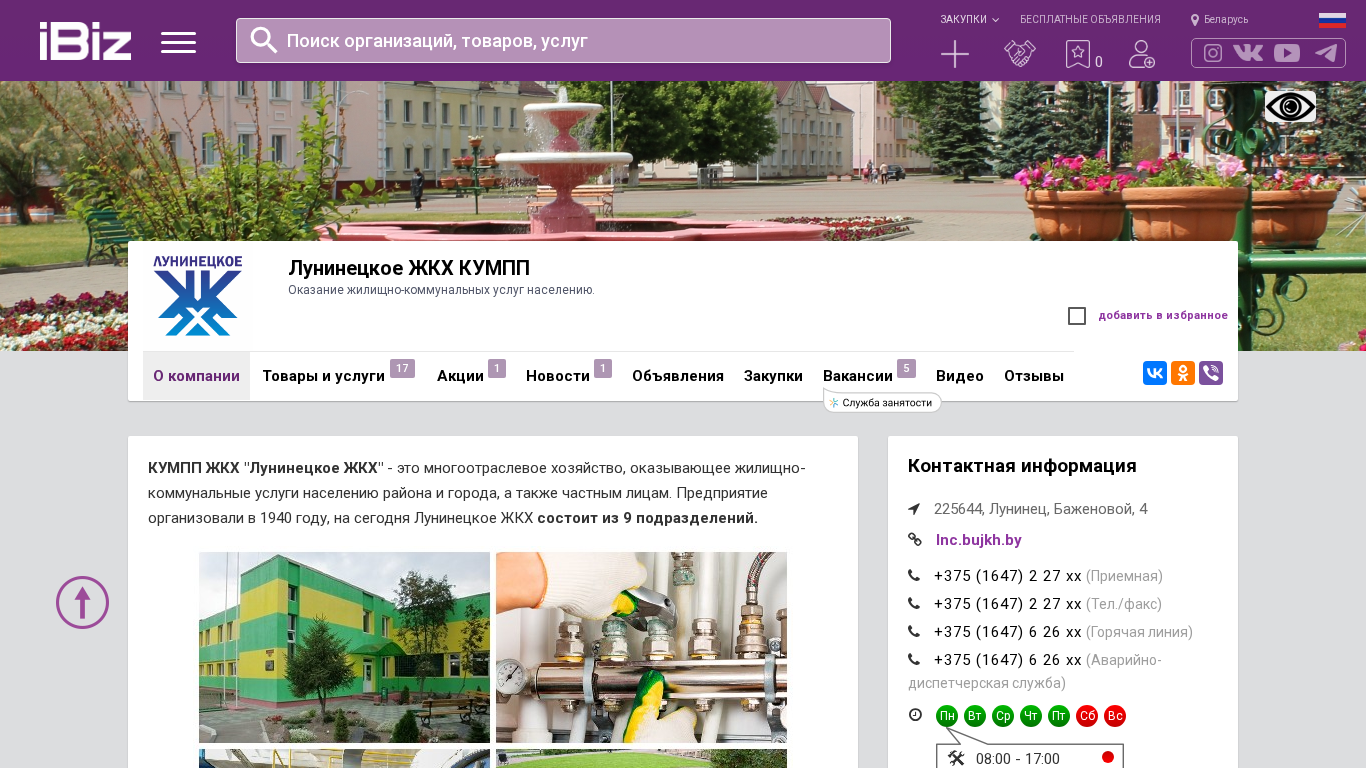The height and width of the screenshot is (768, 1366).
Task: Open the green-yellow building photo
Action: 344,647
